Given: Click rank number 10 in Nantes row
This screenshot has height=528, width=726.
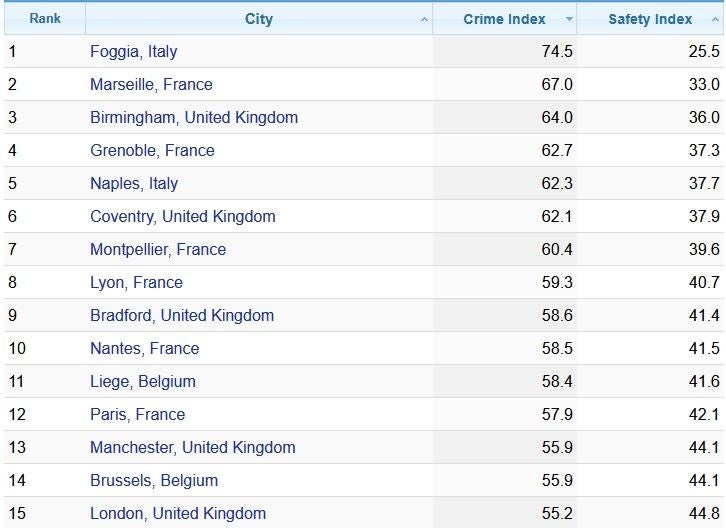Looking at the screenshot, I should coord(17,348).
